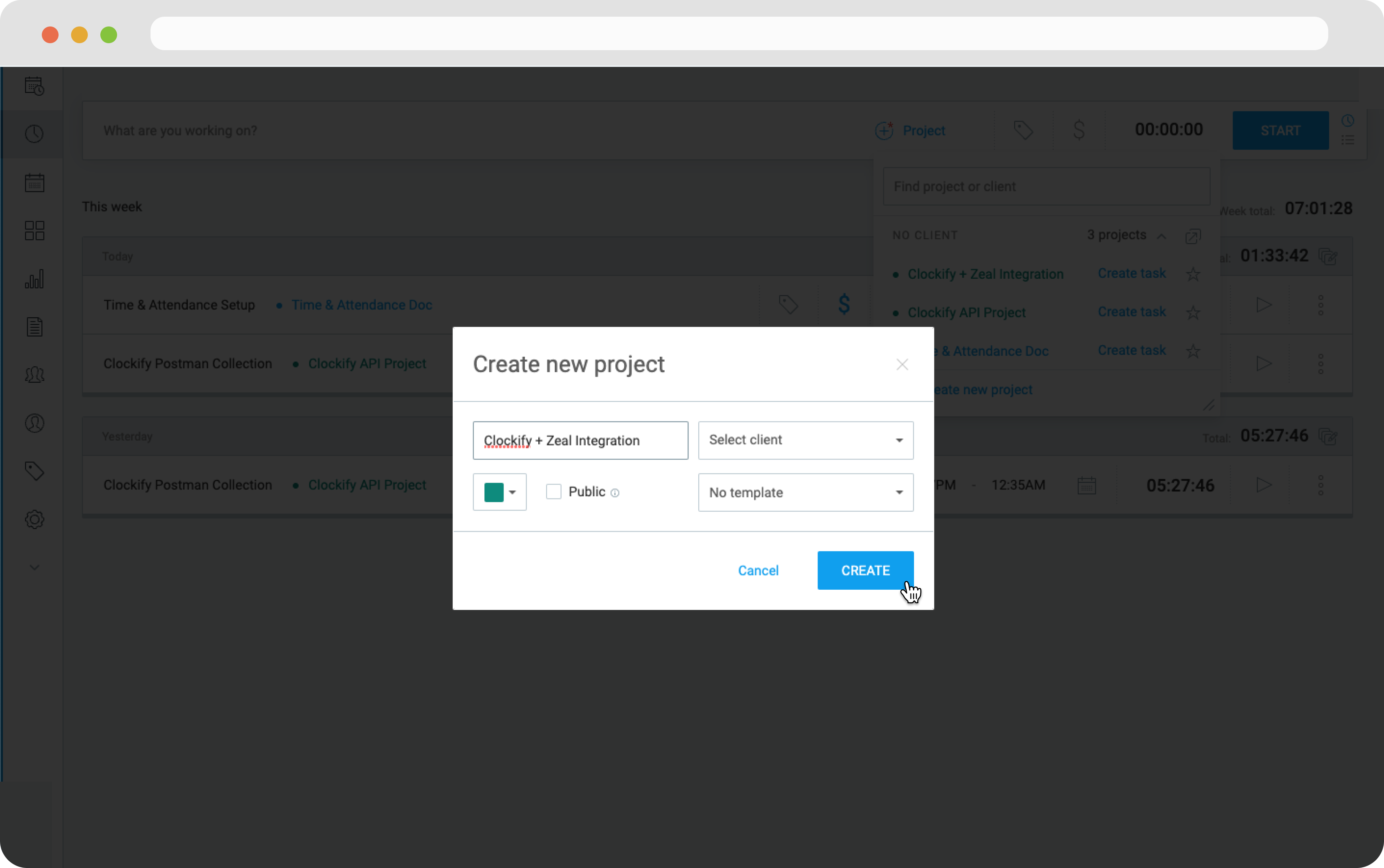This screenshot has height=868, width=1384.
Task: Open the No template dropdown
Action: (x=806, y=492)
